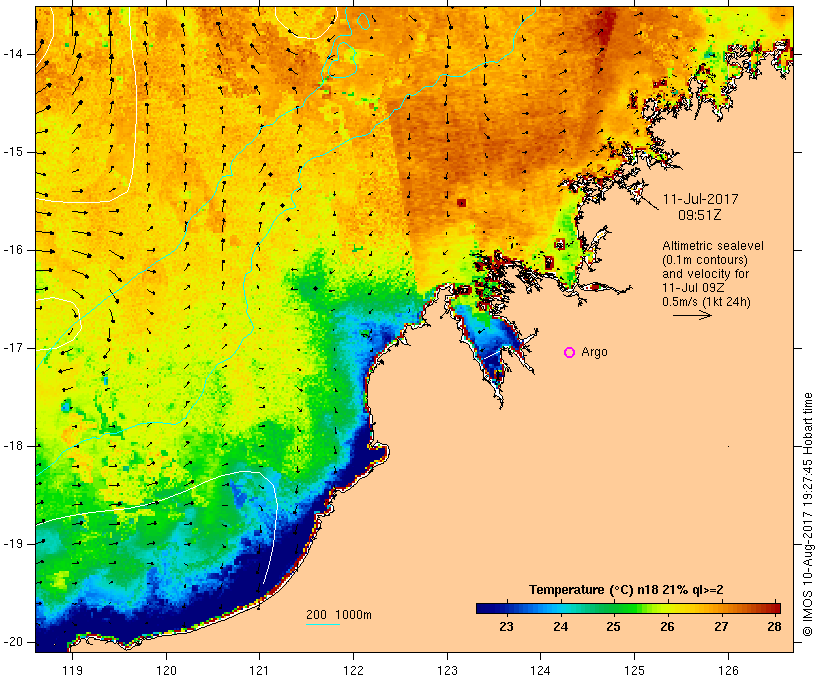Click the cyan bathymetry contour legend line
The width and height of the screenshot is (820, 680).
(x=323, y=624)
